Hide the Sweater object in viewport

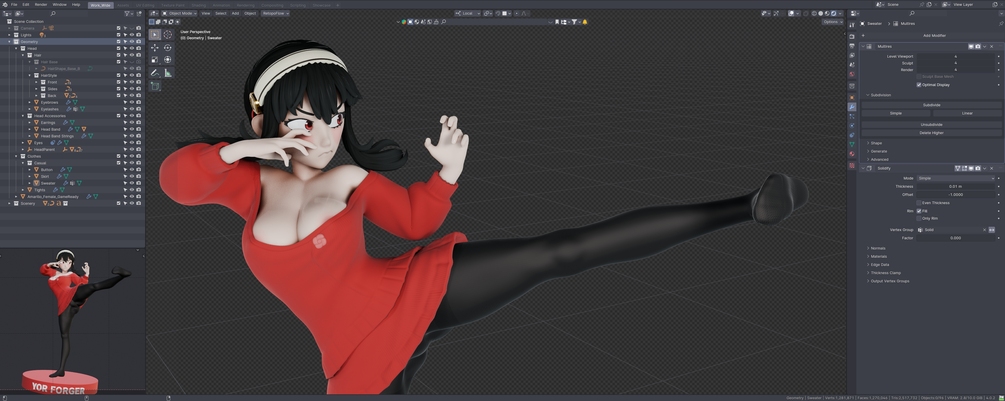point(132,183)
